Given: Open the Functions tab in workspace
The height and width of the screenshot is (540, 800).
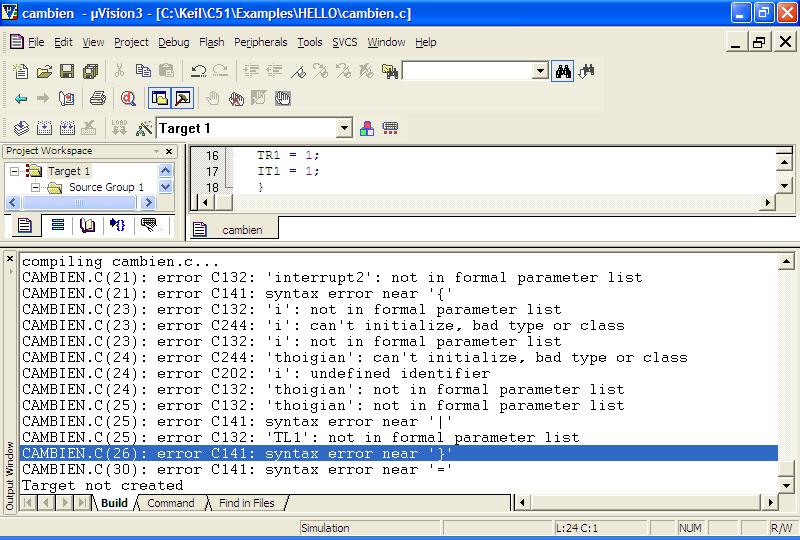Looking at the screenshot, I should pyautogui.click(x=117, y=225).
